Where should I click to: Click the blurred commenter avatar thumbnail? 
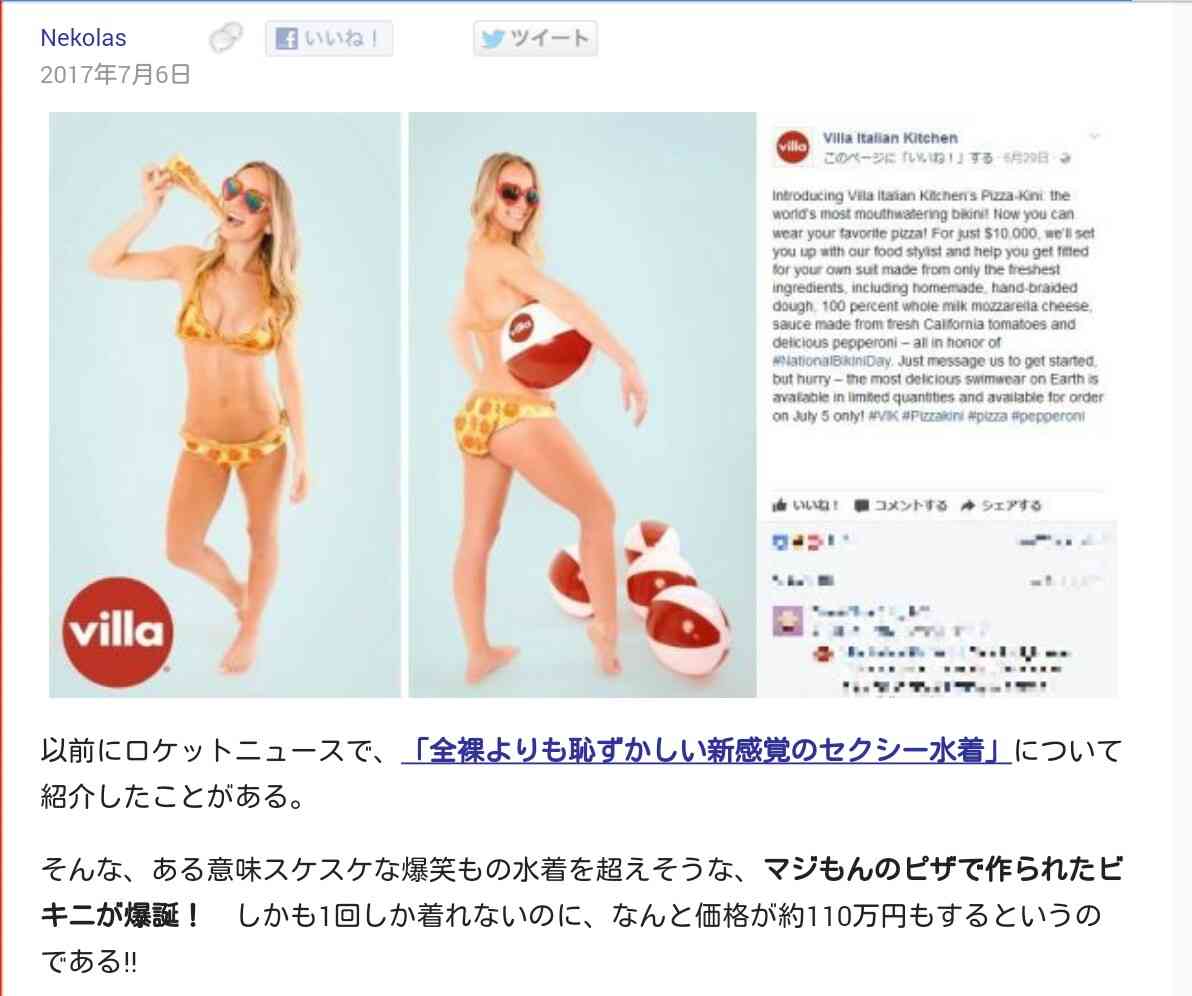(788, 620)
